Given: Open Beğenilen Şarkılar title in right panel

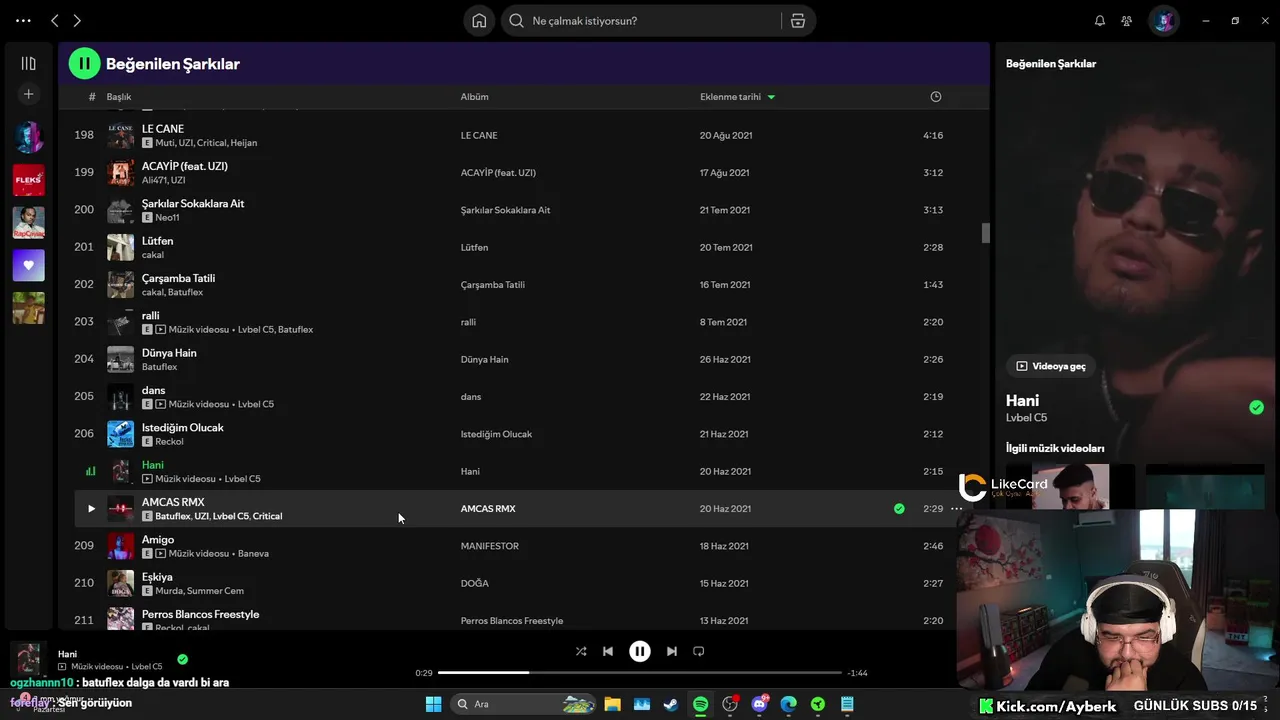Looking at the screenshot, I should 1051,63.
